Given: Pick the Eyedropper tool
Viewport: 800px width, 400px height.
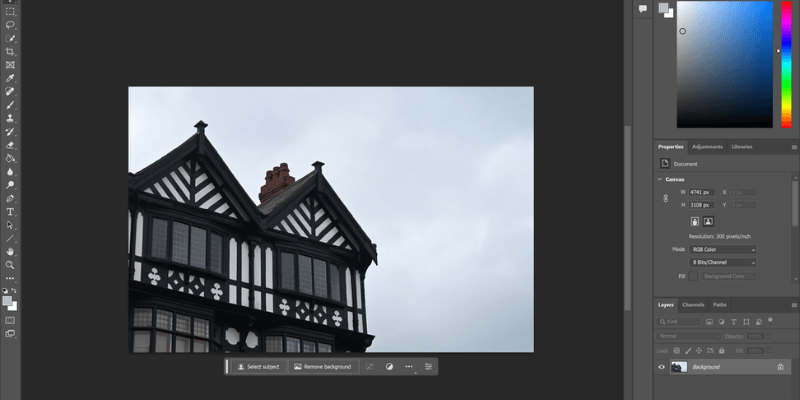Looking at the screenshot, I should point(10,78).
